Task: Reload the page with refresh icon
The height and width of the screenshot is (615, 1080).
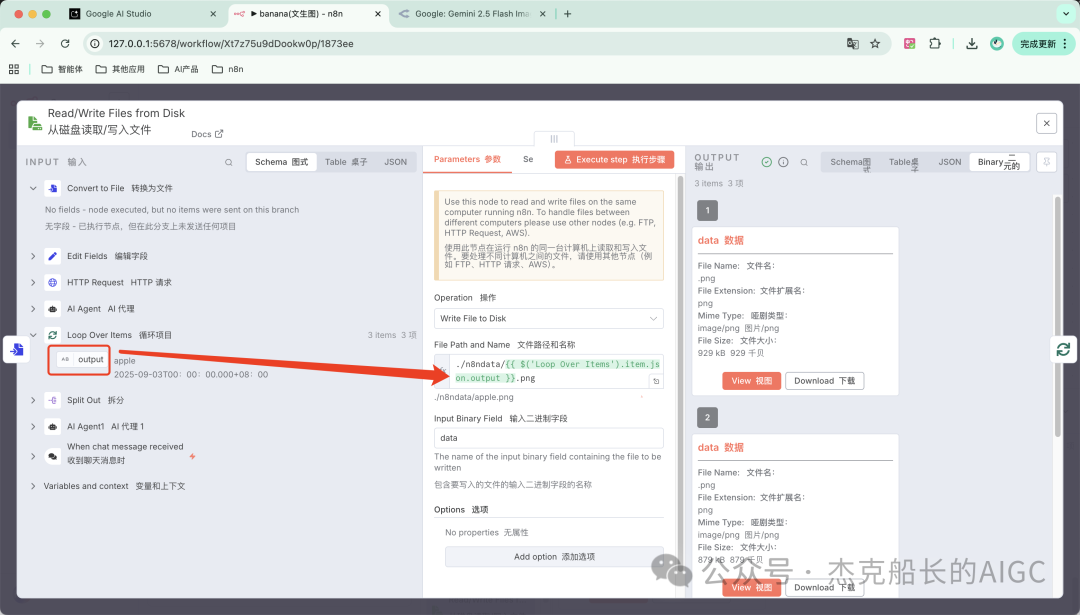Action: point(65,43)
